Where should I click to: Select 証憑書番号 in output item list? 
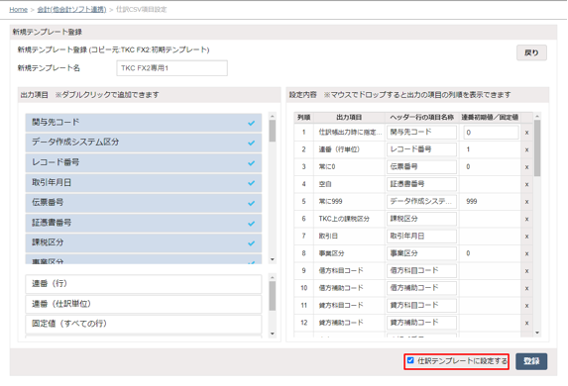[x=143, y=223]
